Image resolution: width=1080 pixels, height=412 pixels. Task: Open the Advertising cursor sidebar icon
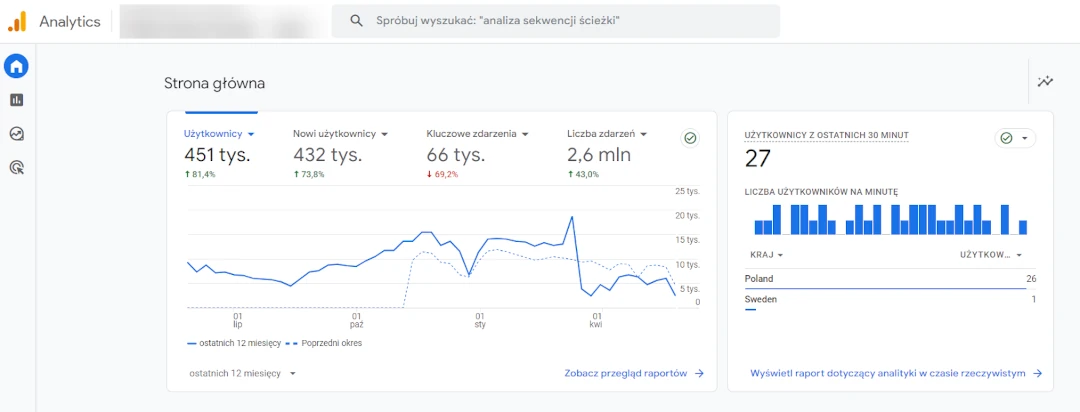(17, 167)
